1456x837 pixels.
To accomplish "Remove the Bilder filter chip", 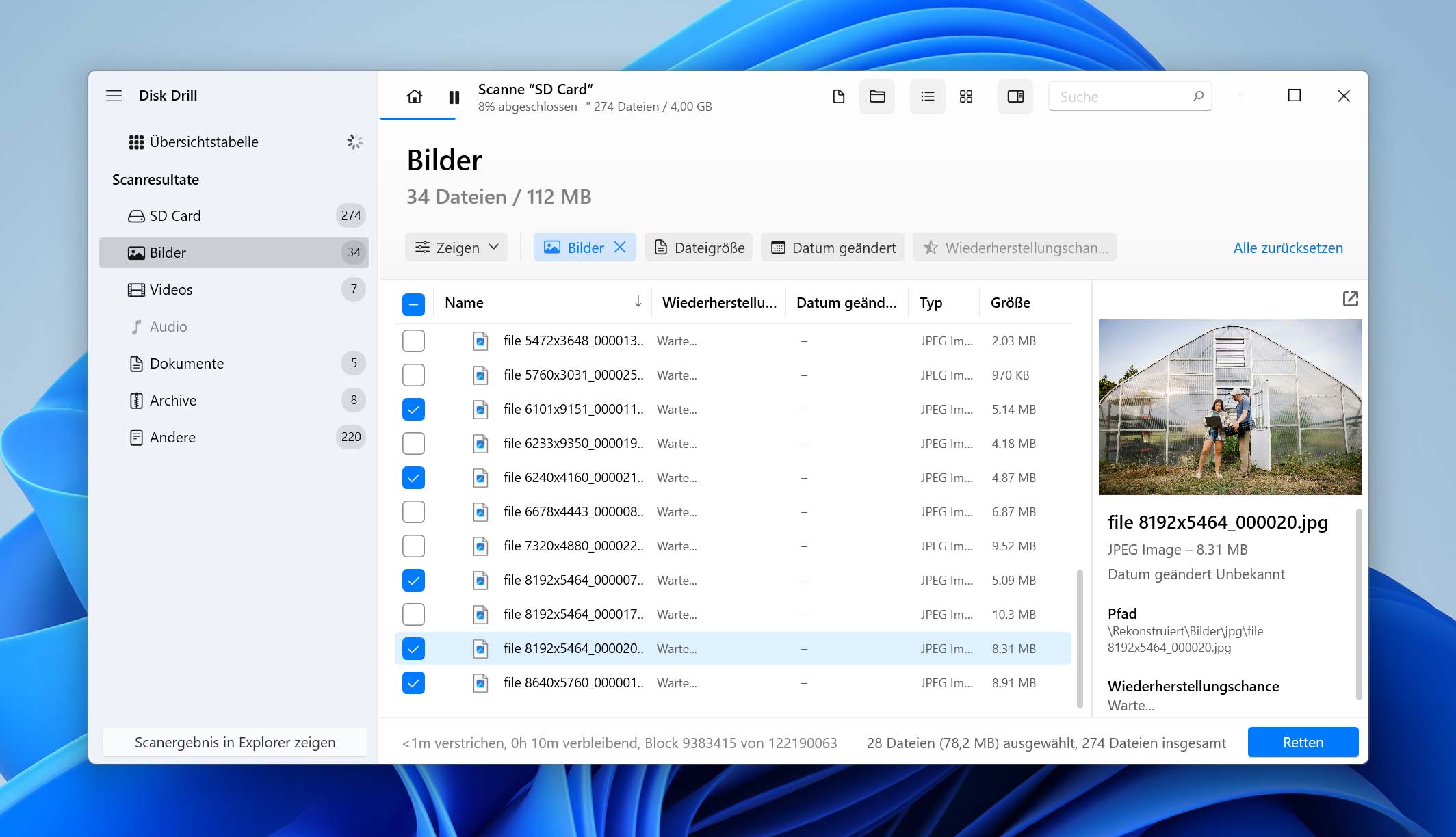I will point(620,248).
